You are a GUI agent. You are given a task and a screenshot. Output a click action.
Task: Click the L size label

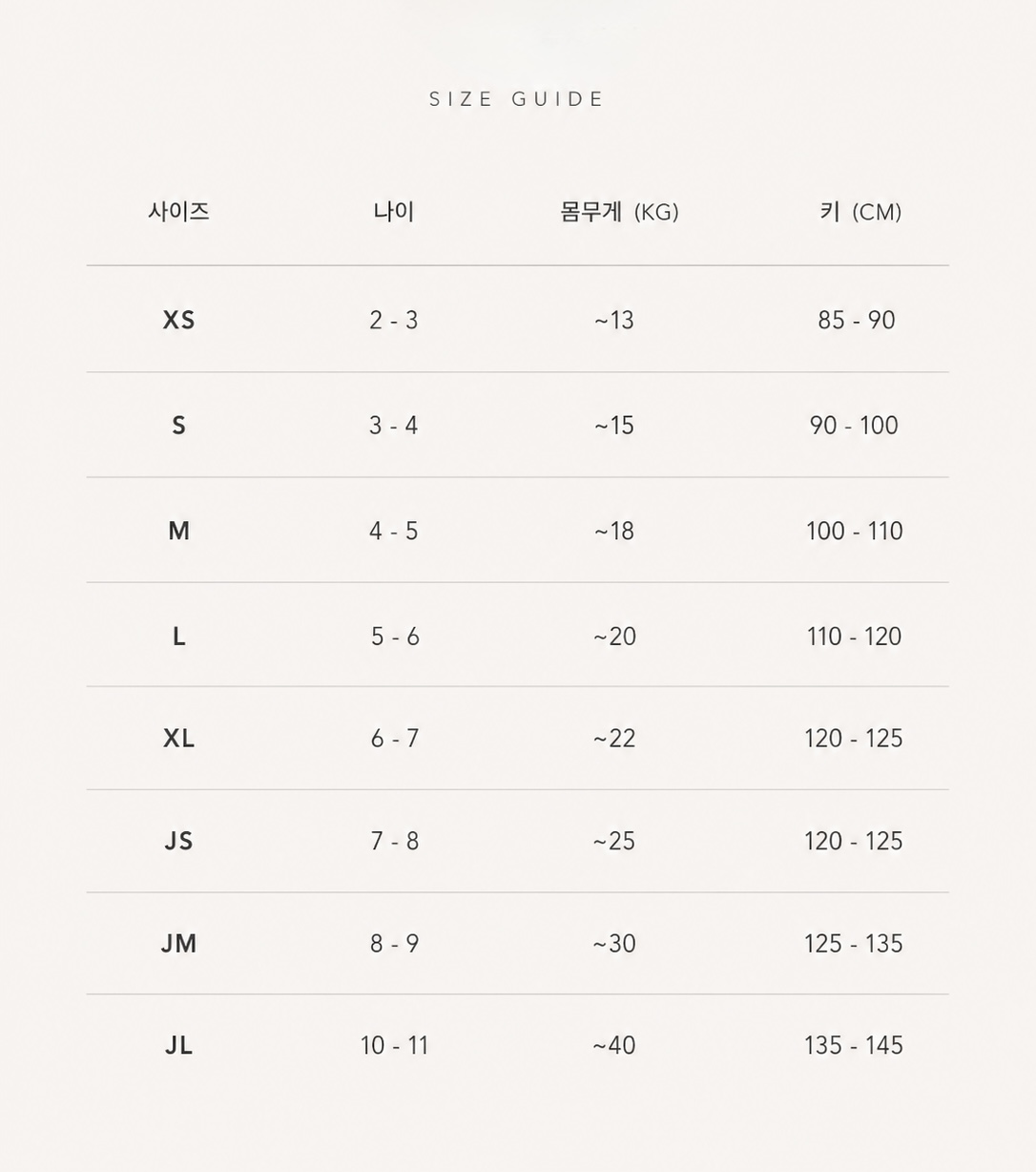pyautogui.click(x=178, y=637)
